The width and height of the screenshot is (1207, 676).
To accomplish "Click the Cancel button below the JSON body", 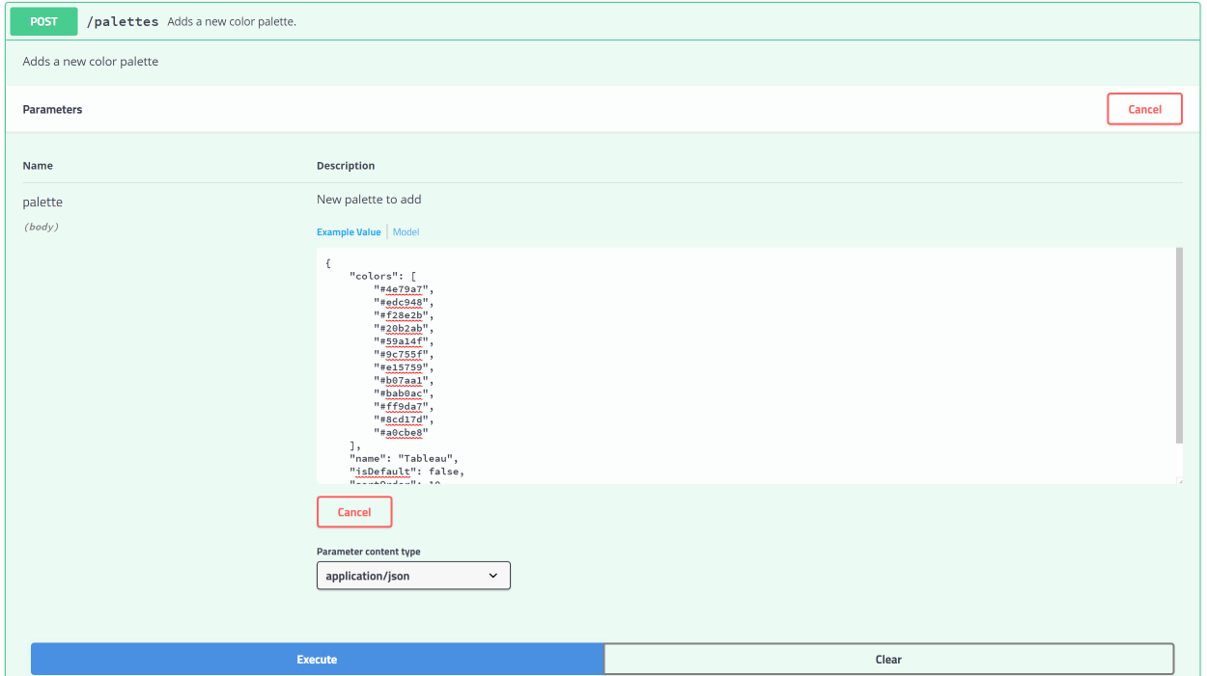I will (x=354, y=512).
